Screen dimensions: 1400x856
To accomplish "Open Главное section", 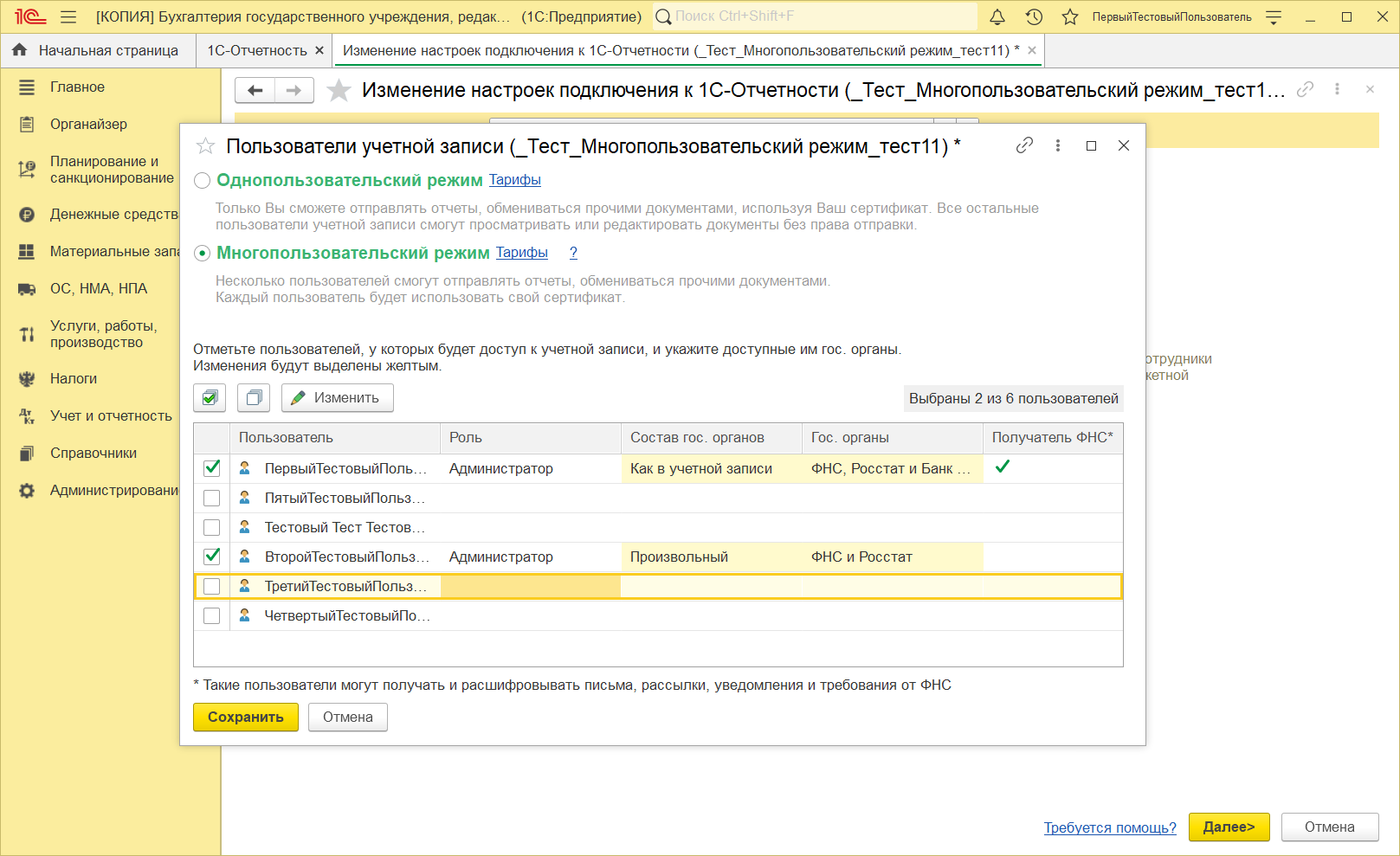I will (x=77, y=87).
